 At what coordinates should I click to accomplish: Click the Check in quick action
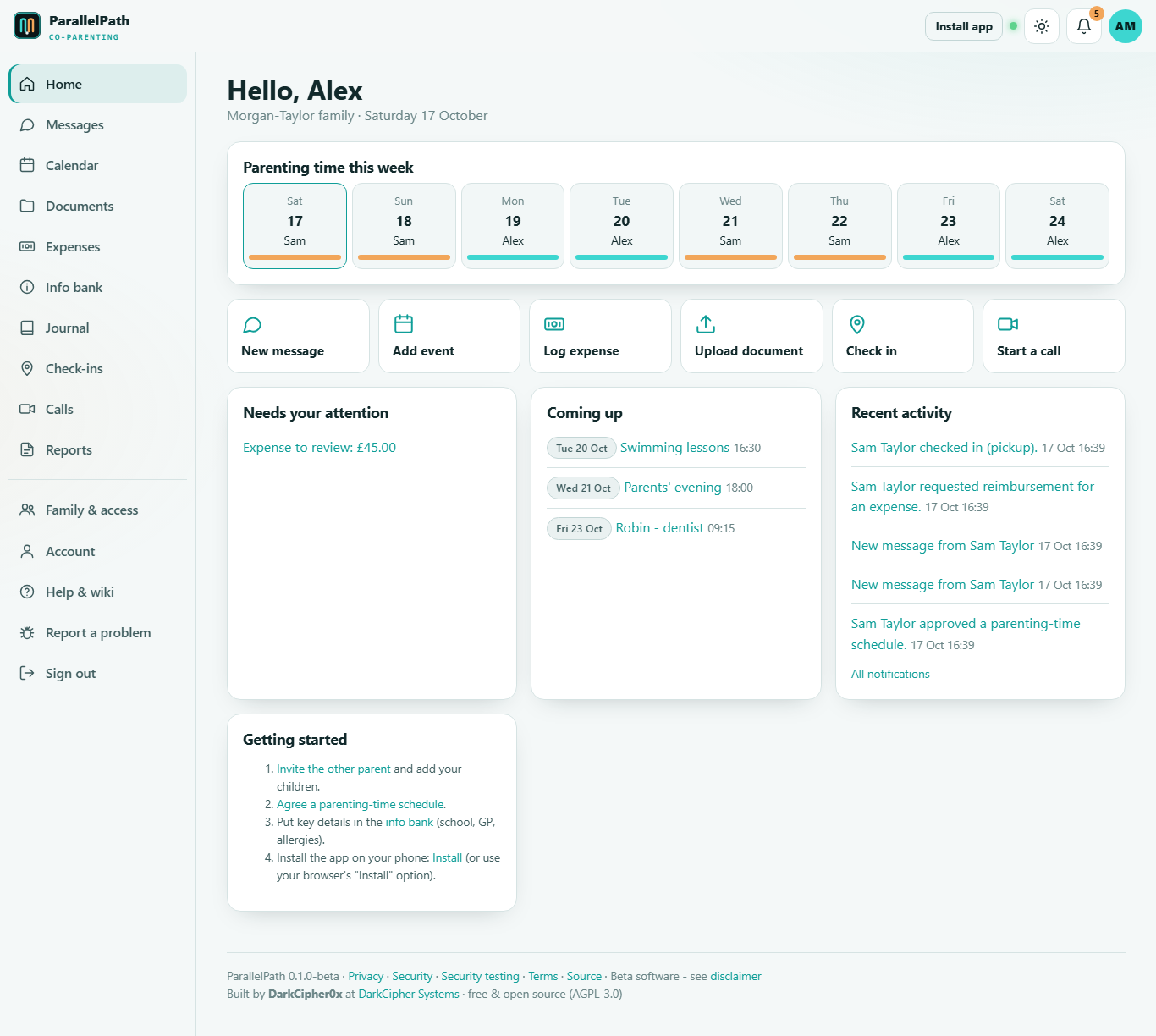pos(903,336)
